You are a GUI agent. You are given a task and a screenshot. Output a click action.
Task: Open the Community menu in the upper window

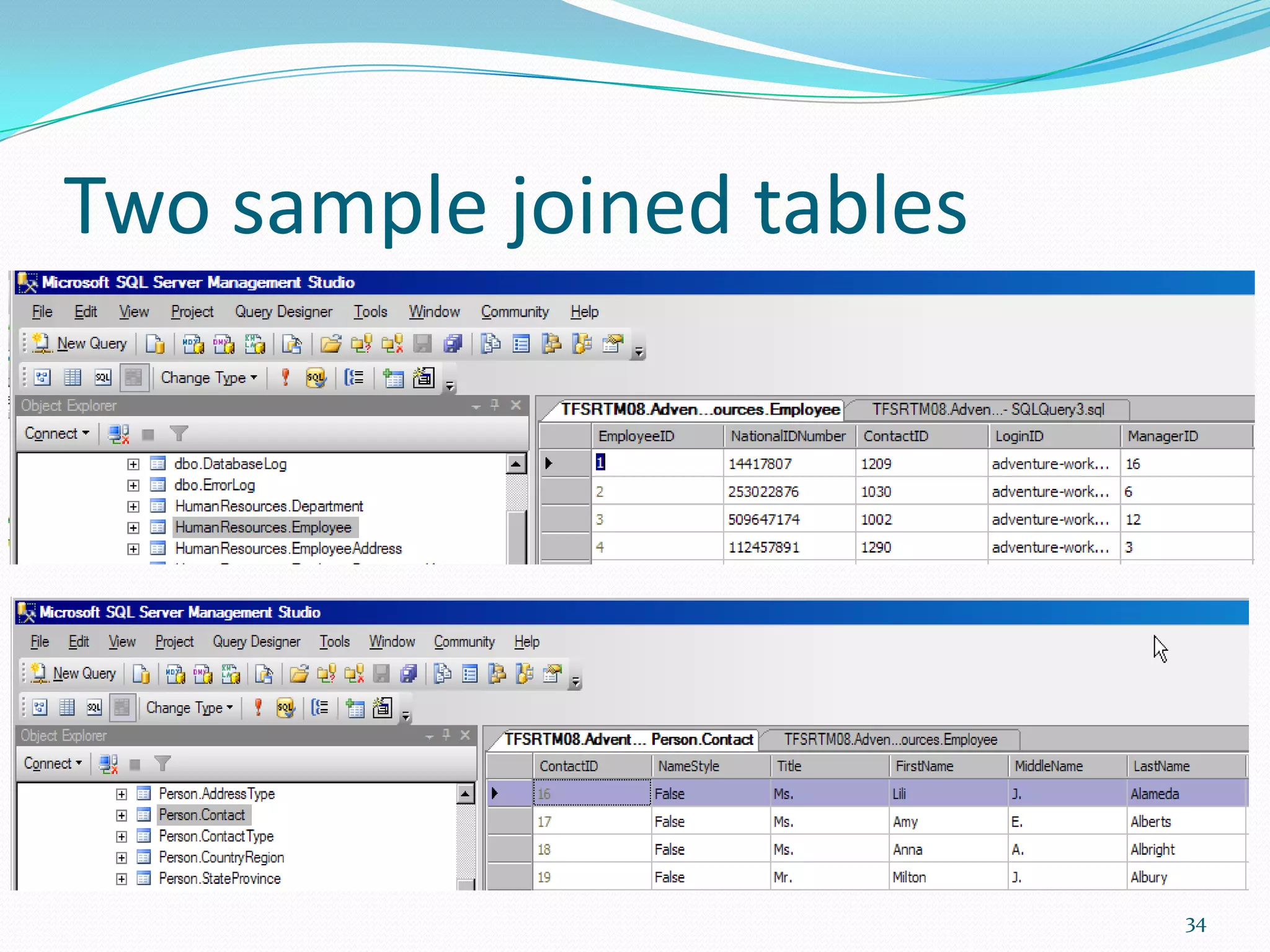(515, 312)
